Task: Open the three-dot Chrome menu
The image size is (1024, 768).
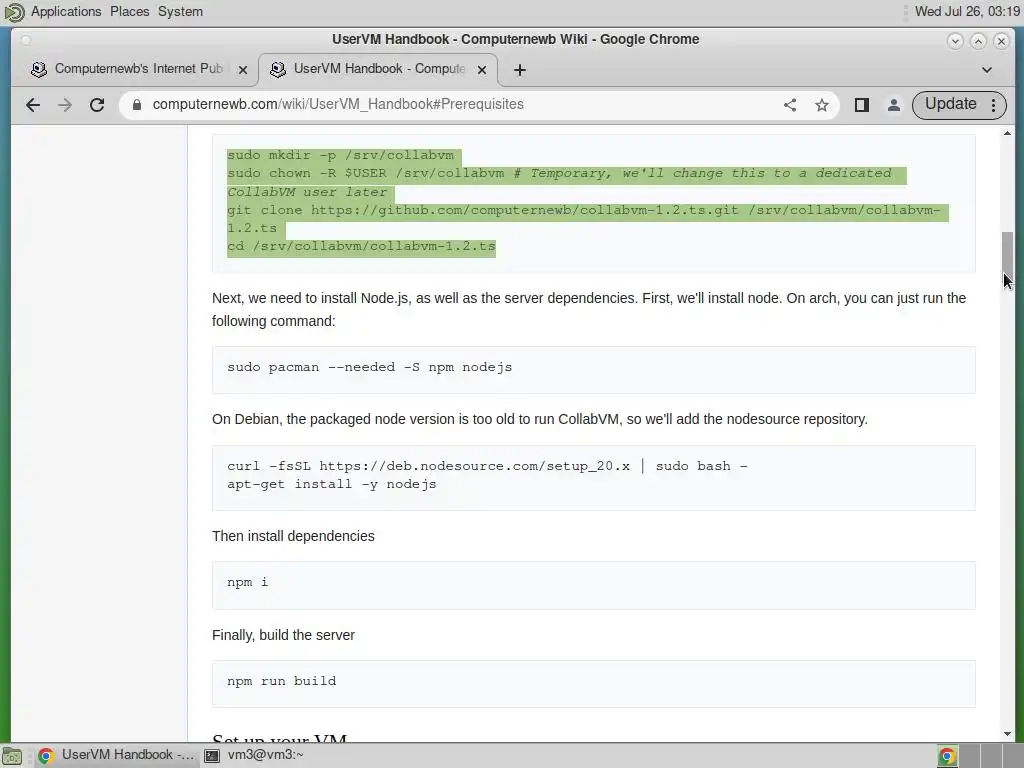Action: pyautogui.click(x=993, y=104)
